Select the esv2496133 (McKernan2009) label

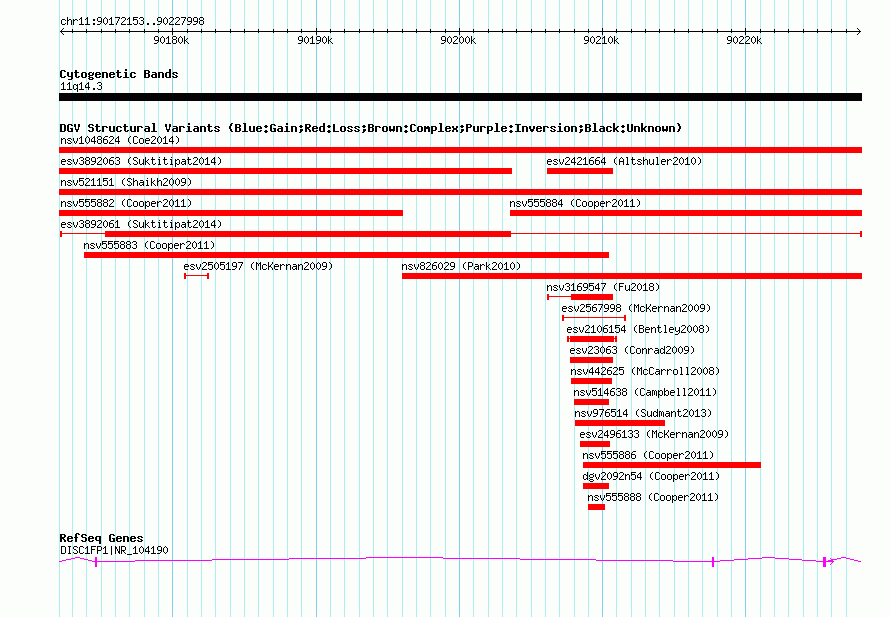[x=654, y=434]
